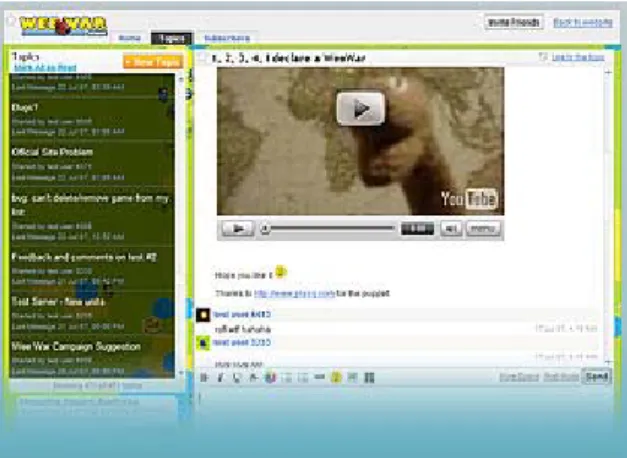Open the Link to this topic link
The width and height of the screenshot is (627, 458).
pos(578,58)
